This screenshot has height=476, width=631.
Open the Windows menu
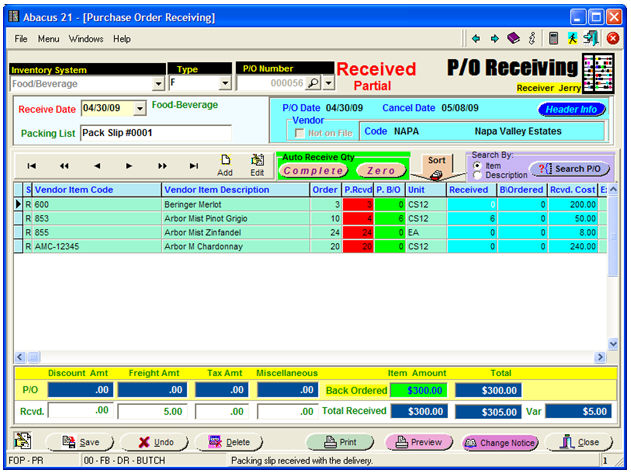(x=86, y=39)
